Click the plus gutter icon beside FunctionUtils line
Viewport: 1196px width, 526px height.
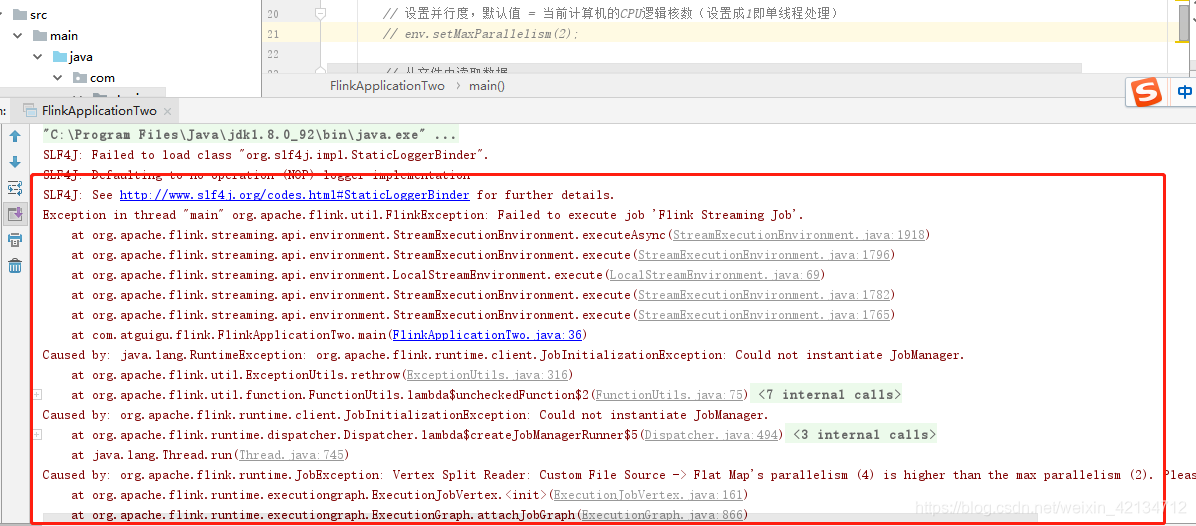pyautogui.click(x=37, y=395)
